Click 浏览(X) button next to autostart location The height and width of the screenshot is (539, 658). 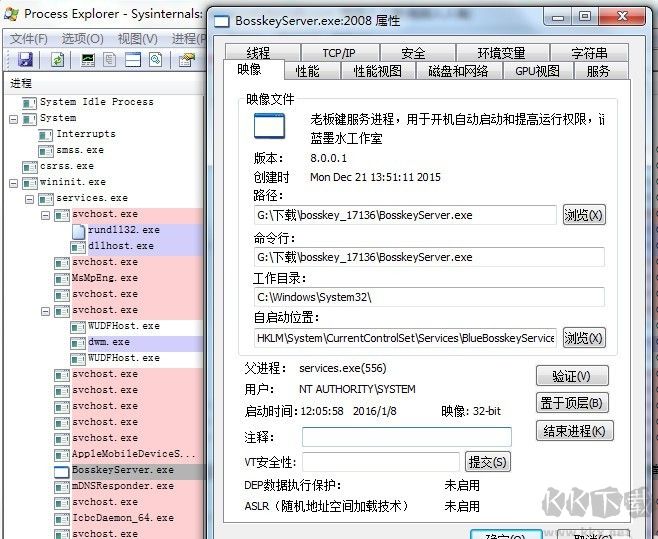pos(584,338)
